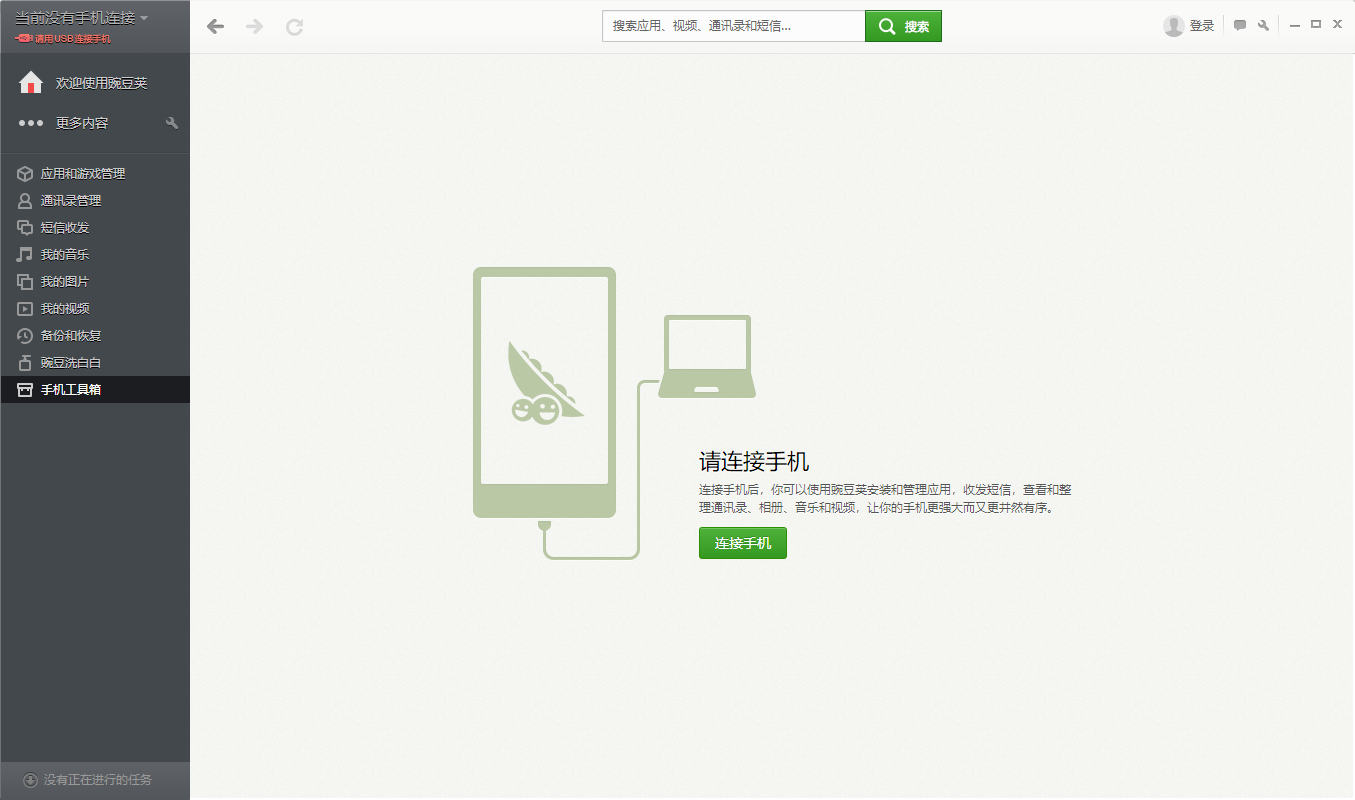This screenshot has height=800, width=1355.
Task: Open 我的视频
Action: [65, 309]
